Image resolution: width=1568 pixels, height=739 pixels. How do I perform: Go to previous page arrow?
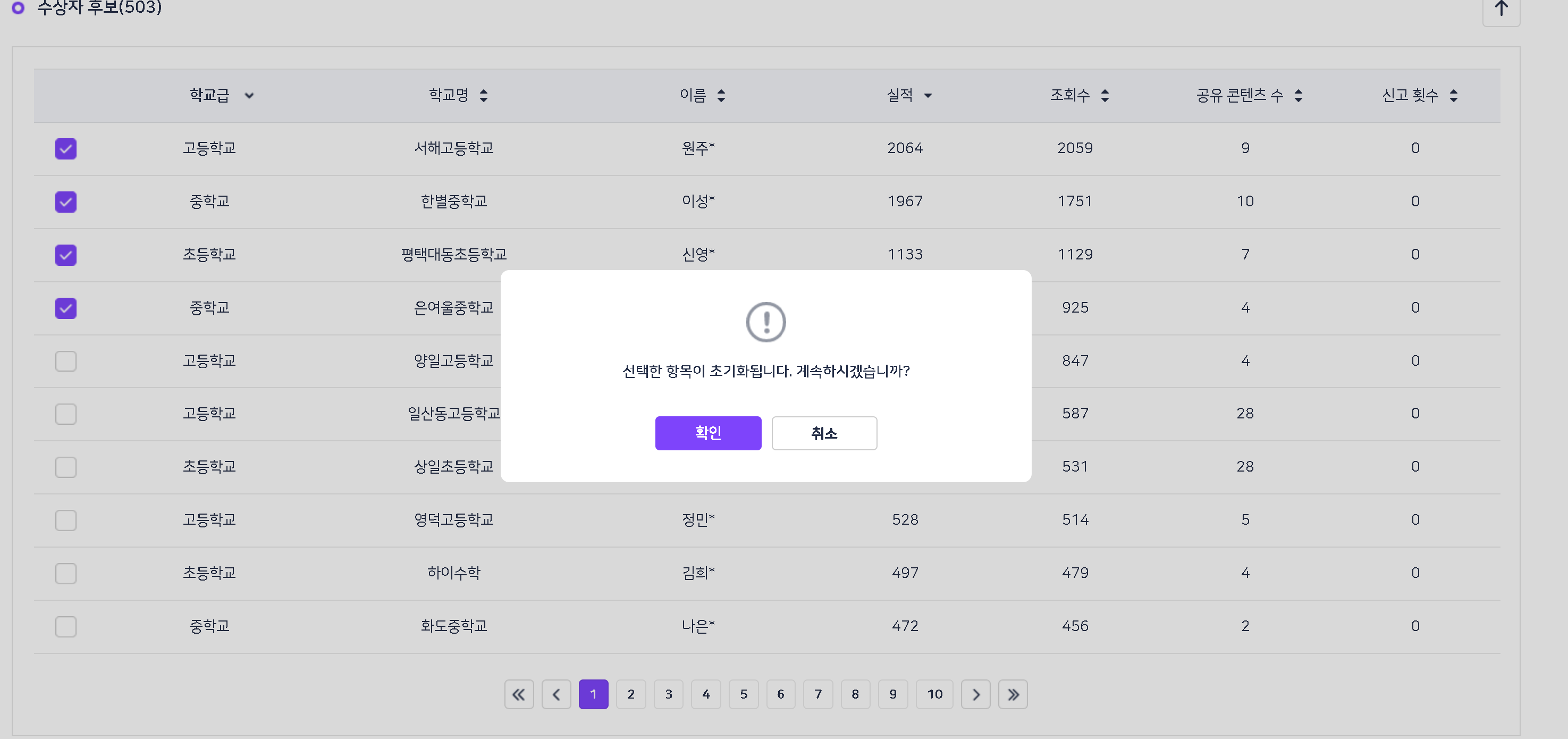click(556, 694)
